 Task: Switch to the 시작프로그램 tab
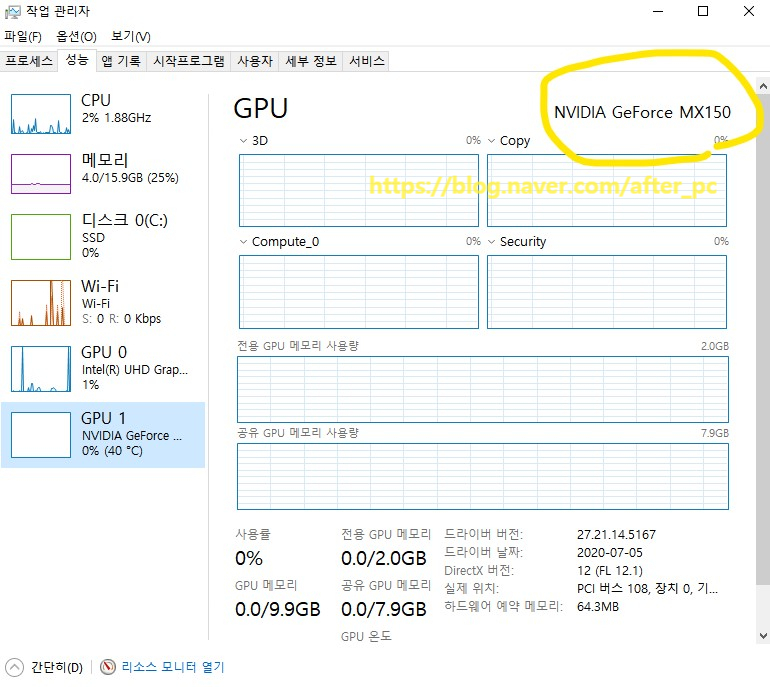pyautogui.click(x=189, y=61)
